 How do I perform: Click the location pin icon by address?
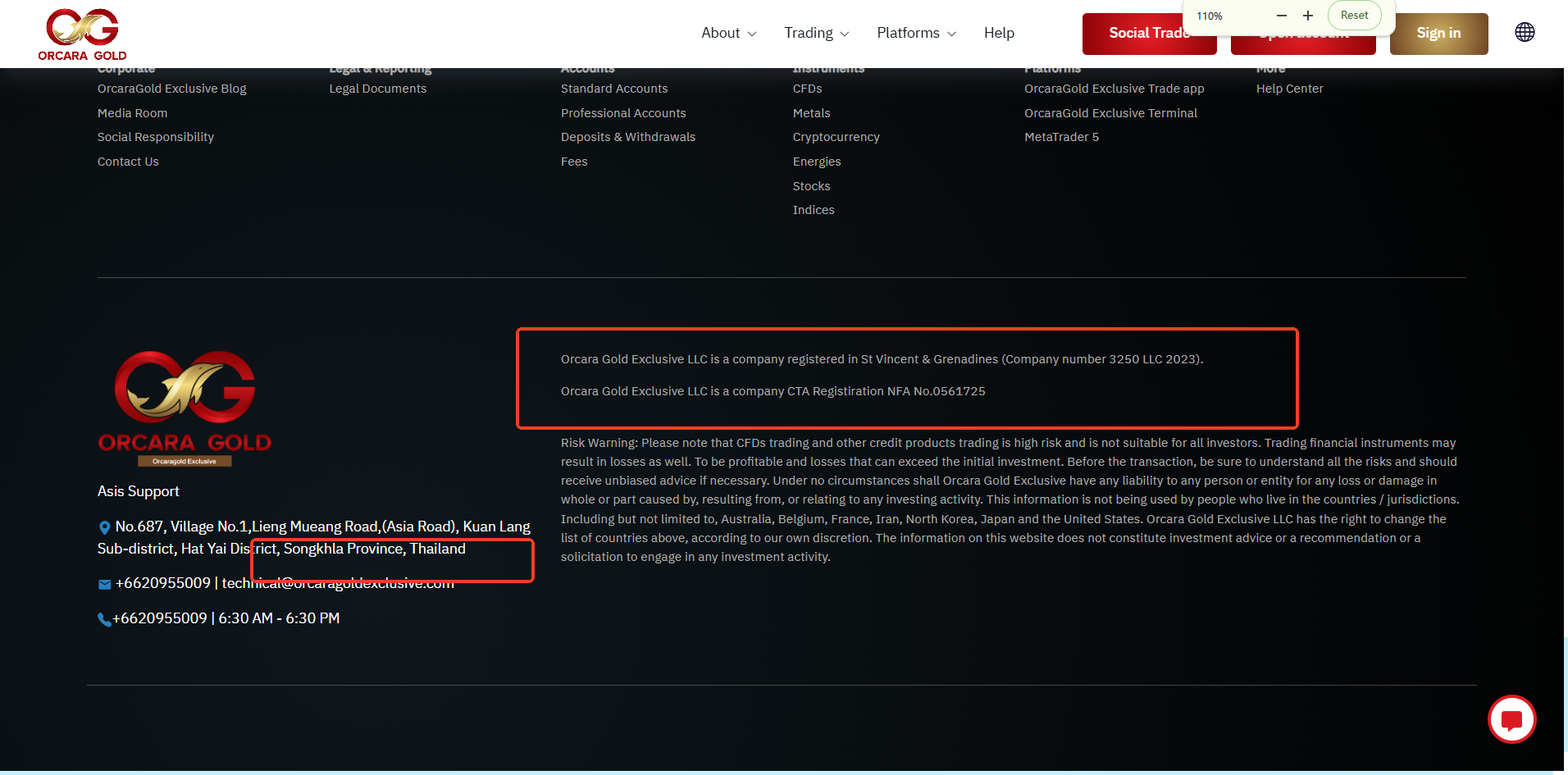pos(104,527)
